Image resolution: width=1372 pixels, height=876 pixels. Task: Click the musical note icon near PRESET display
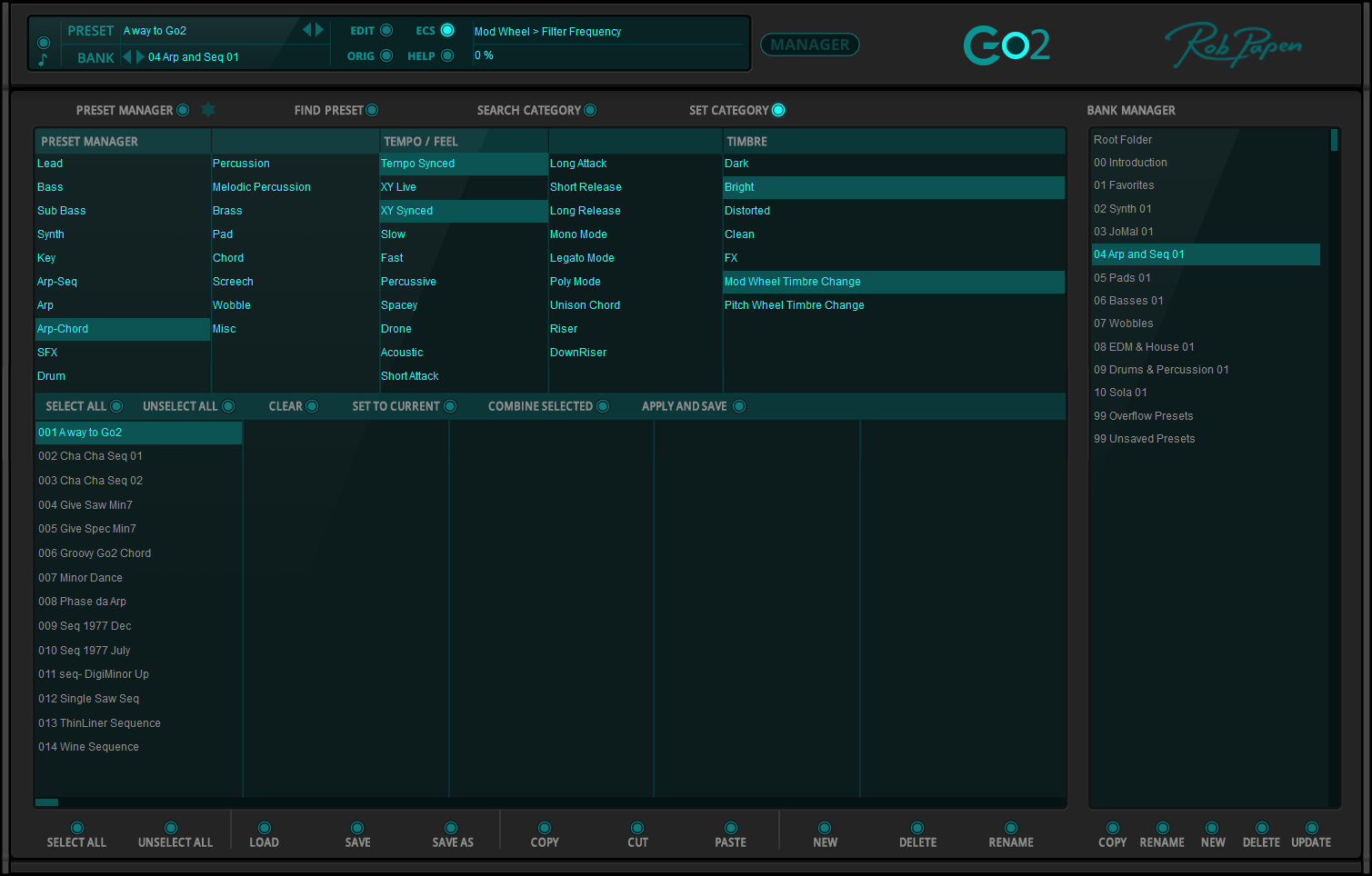pyautogui.click(x=43, y=56)
